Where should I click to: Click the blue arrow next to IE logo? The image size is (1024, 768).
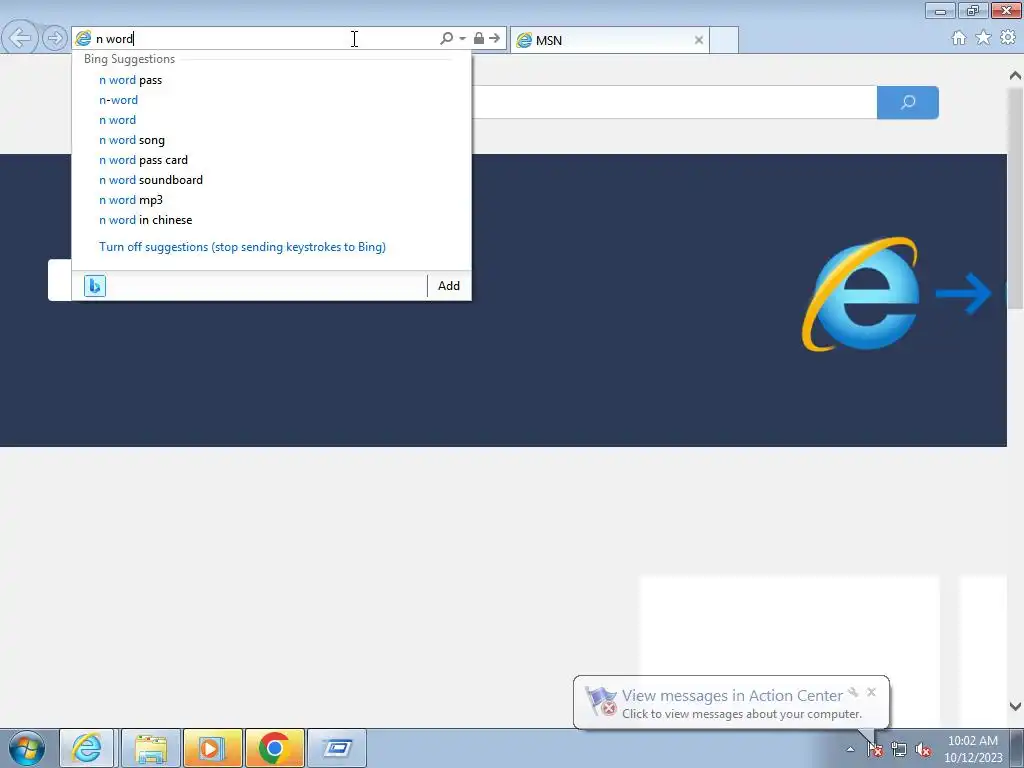pos(964,294)
